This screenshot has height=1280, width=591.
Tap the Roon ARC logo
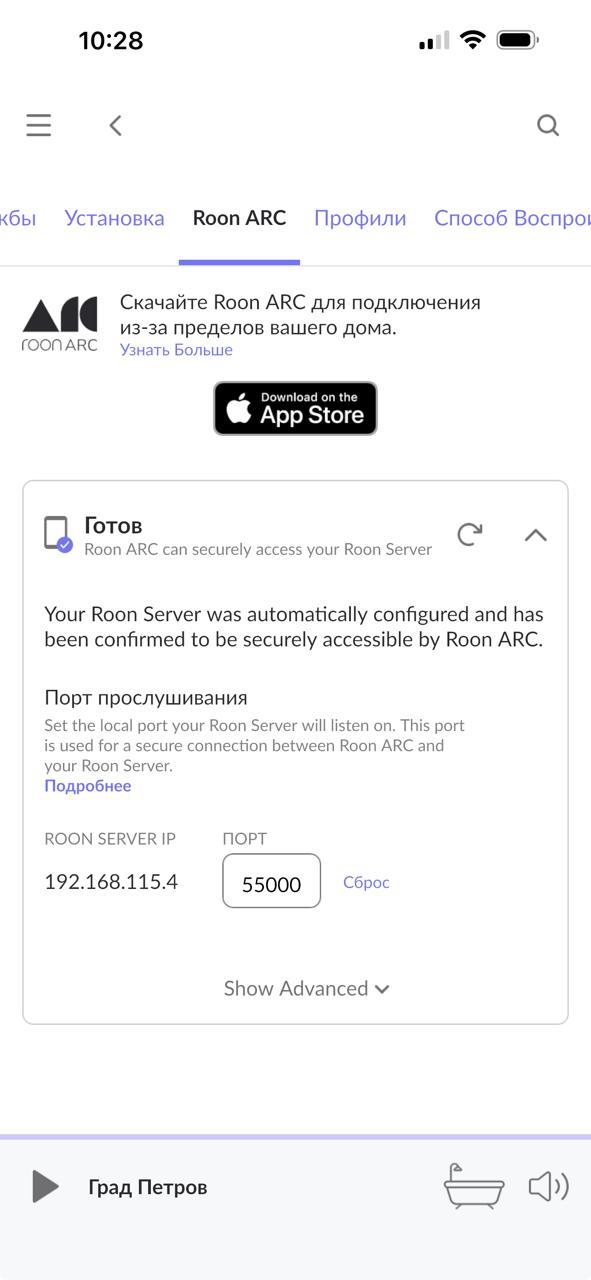point(60,325)
